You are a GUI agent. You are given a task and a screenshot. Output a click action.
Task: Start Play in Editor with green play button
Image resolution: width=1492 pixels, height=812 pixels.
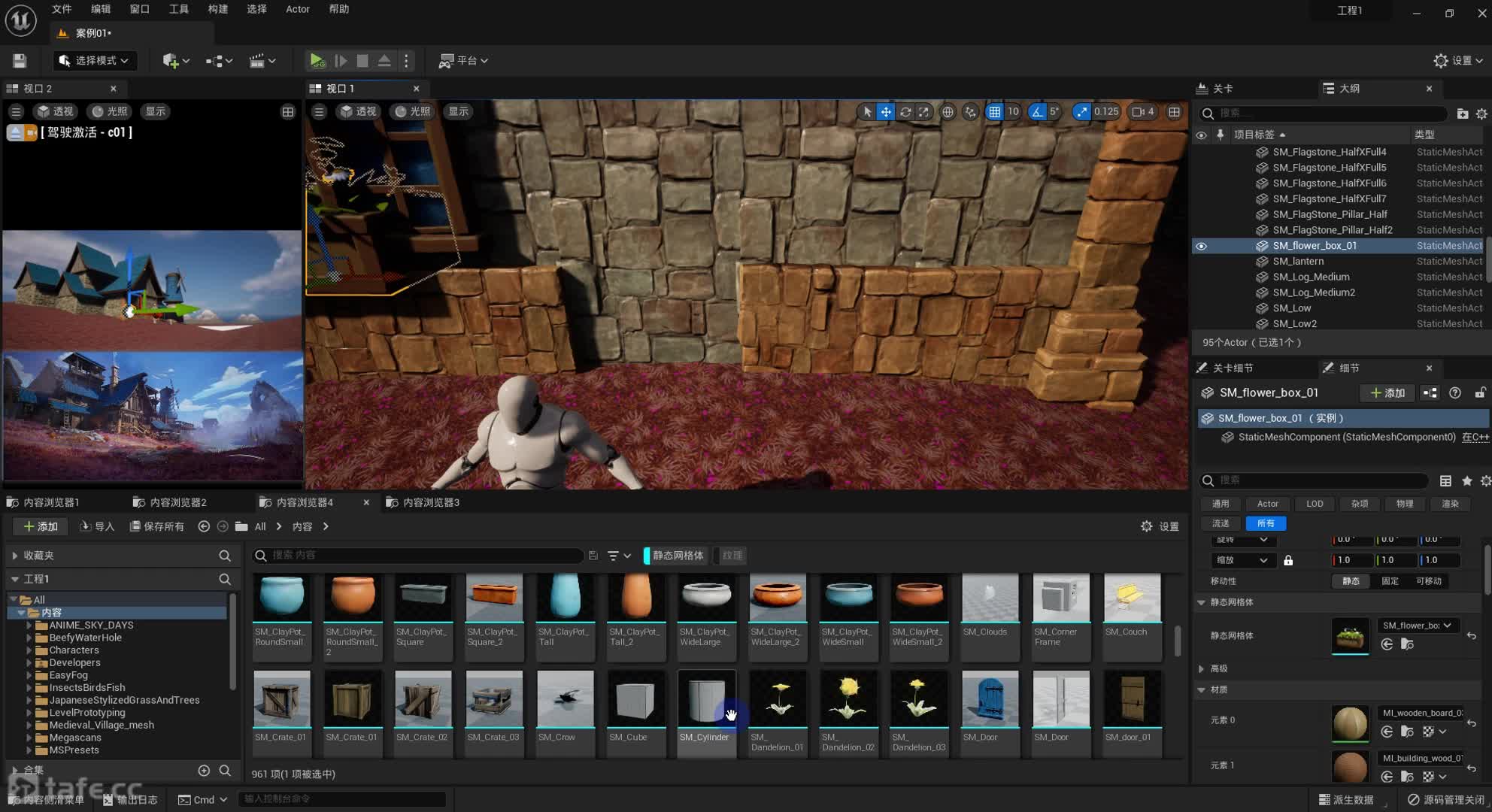317,61
